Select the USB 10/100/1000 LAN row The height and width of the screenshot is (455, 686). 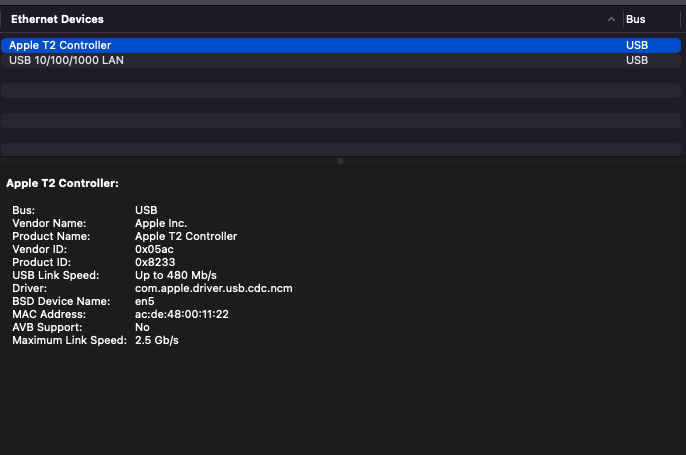341,60
